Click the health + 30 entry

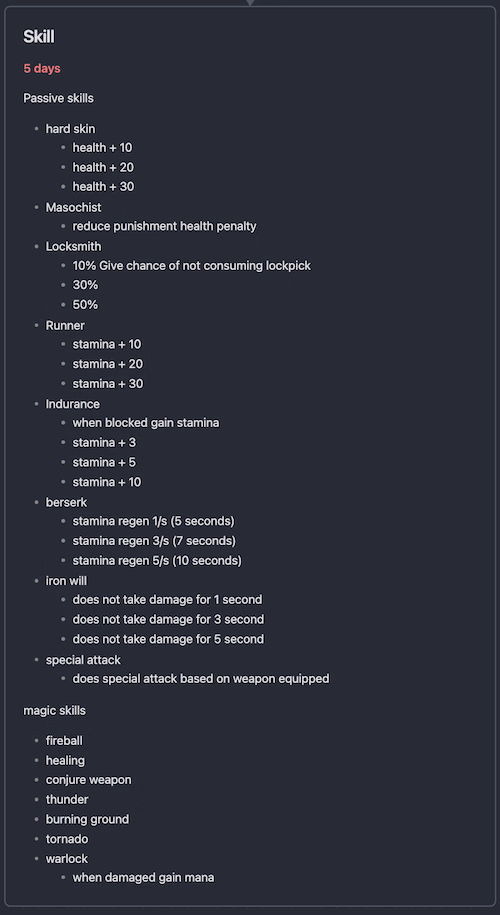click(103, 187)
